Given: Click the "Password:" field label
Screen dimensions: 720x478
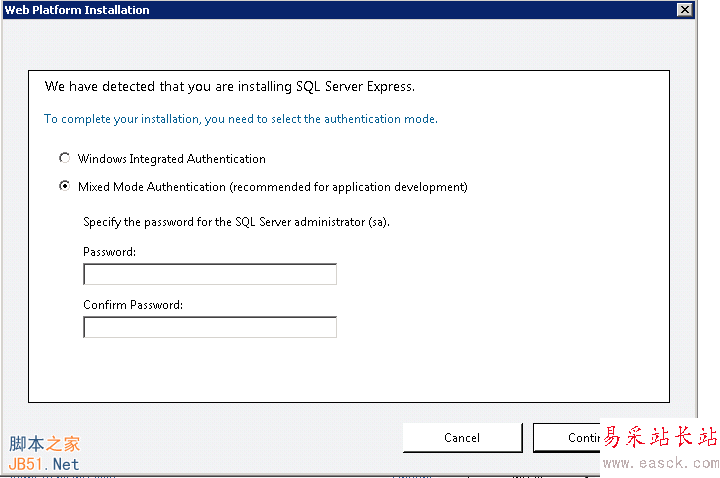Looking at the screenshot, I should click(x=109, y=252).
